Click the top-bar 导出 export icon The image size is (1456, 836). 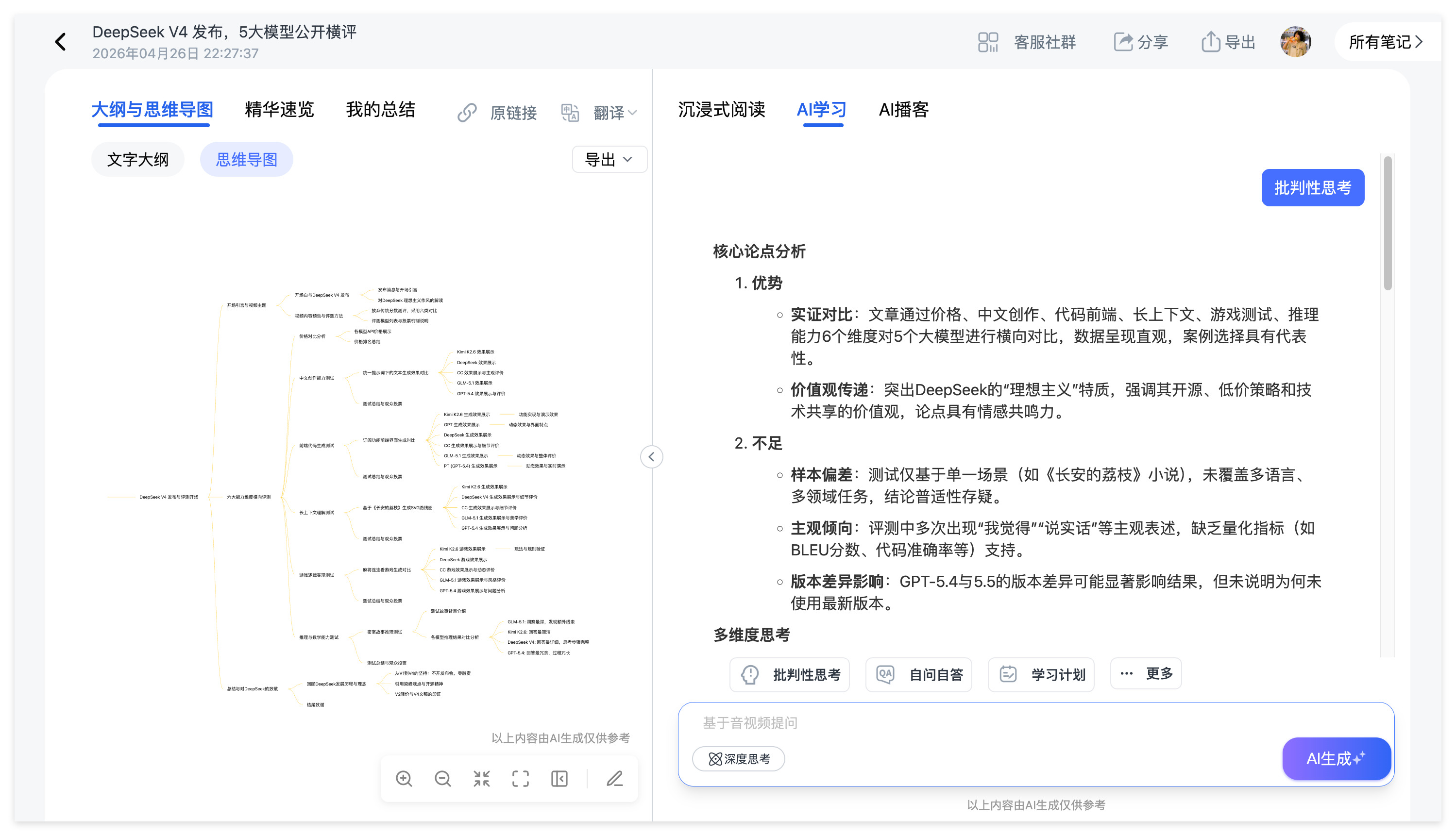click(x=1210, y=42)
